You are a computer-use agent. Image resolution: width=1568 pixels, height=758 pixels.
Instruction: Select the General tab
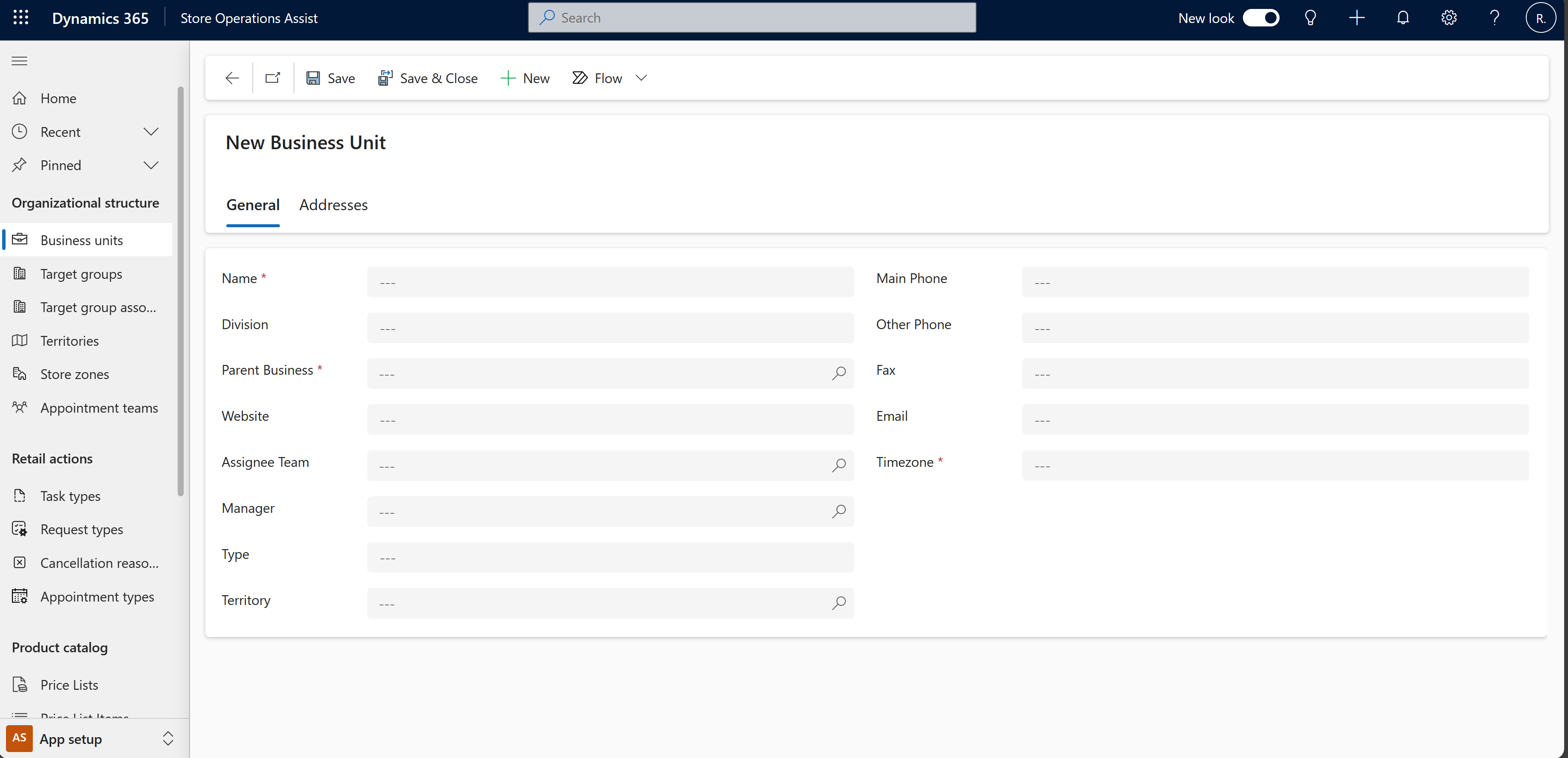(253, 204)
